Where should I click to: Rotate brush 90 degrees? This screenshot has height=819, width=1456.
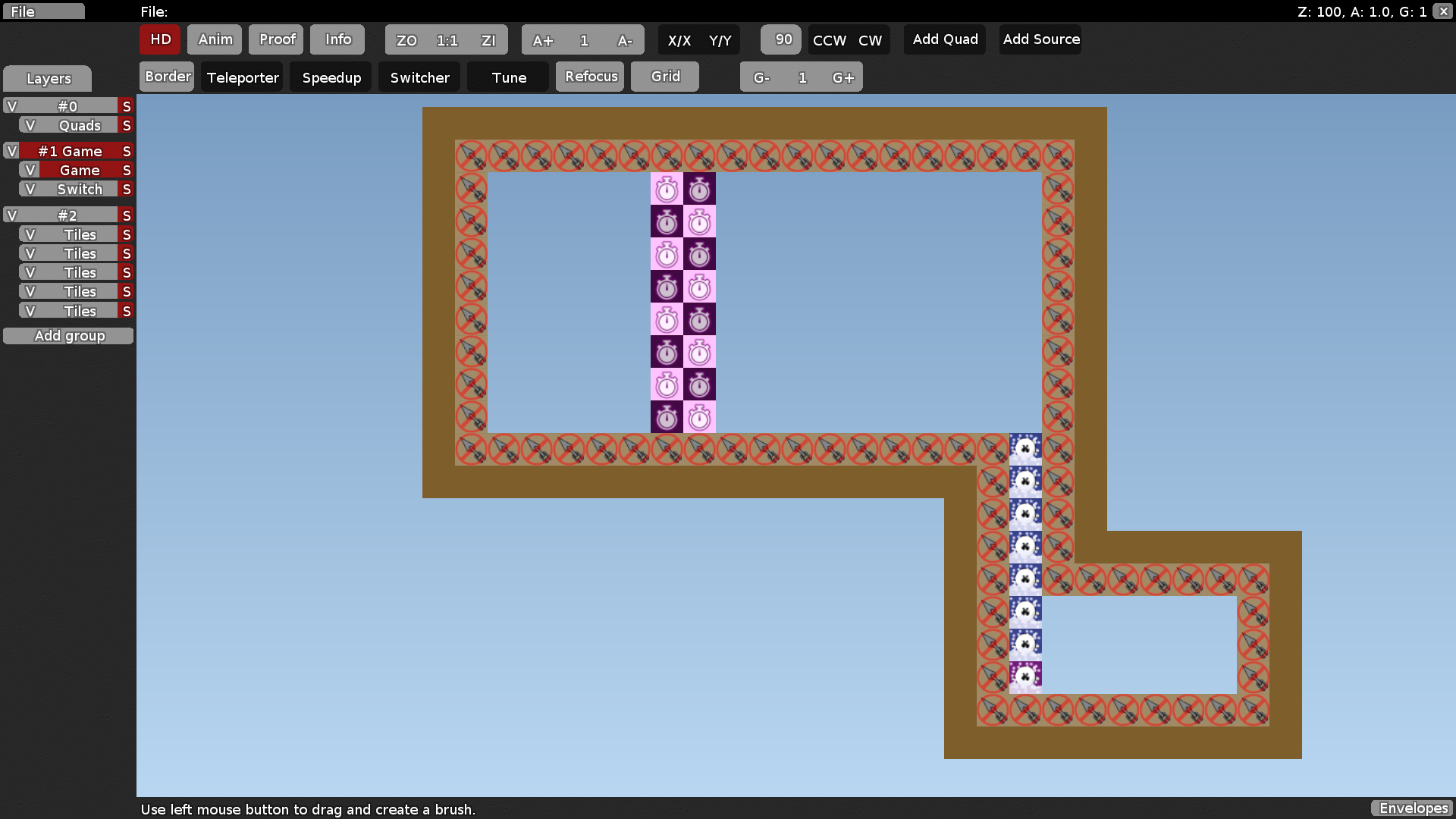780,39
